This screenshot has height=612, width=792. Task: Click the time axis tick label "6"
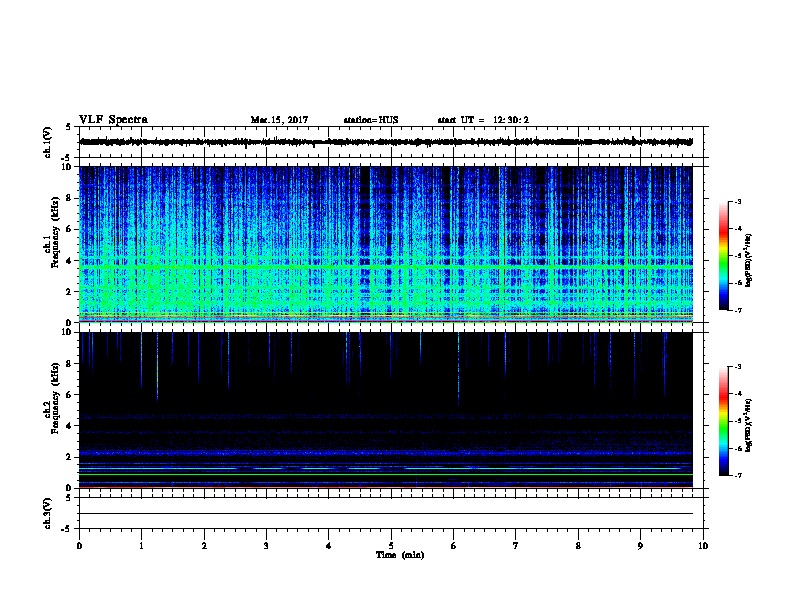click(454, 546)
